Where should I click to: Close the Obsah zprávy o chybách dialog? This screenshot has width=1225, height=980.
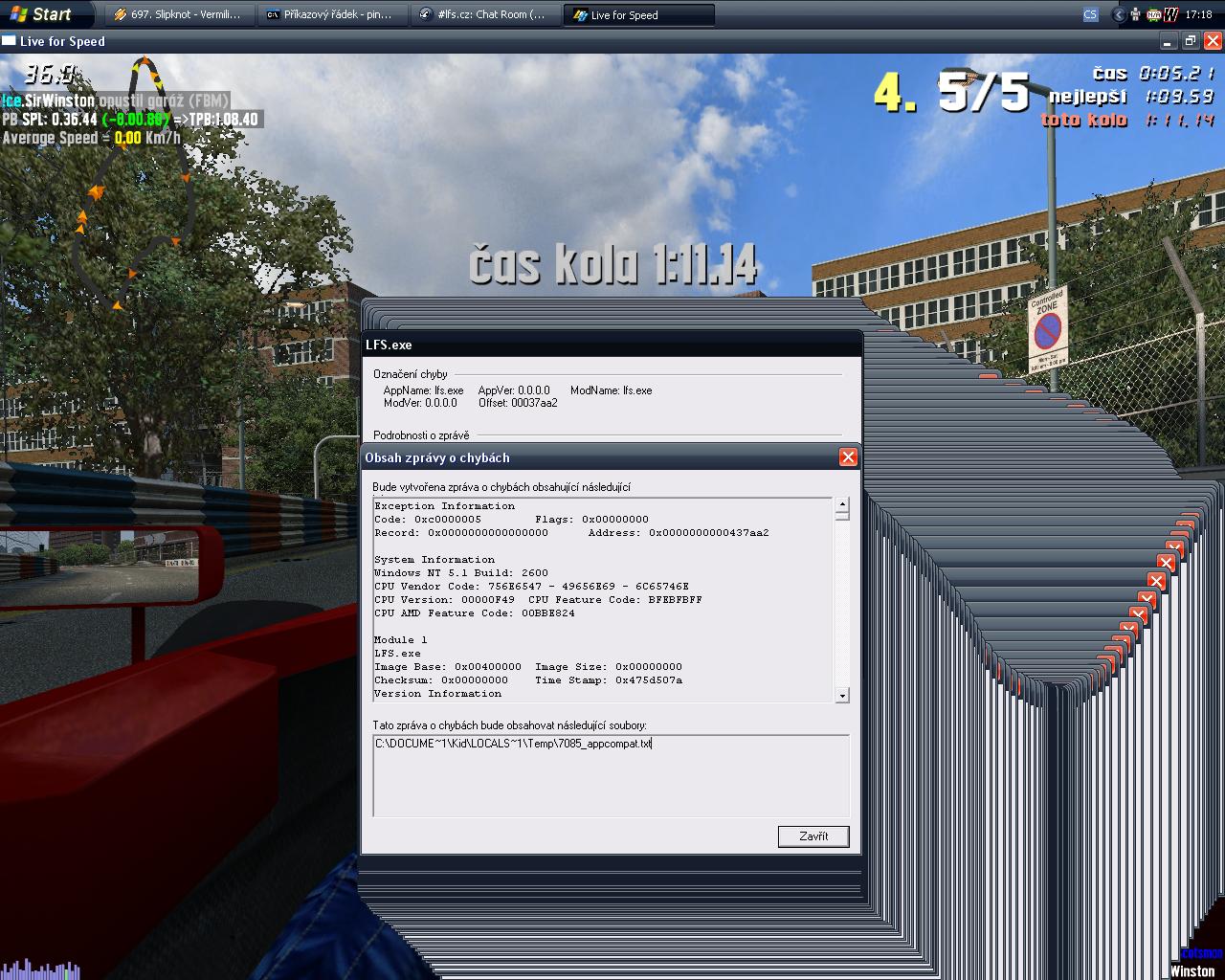[848, 457]
